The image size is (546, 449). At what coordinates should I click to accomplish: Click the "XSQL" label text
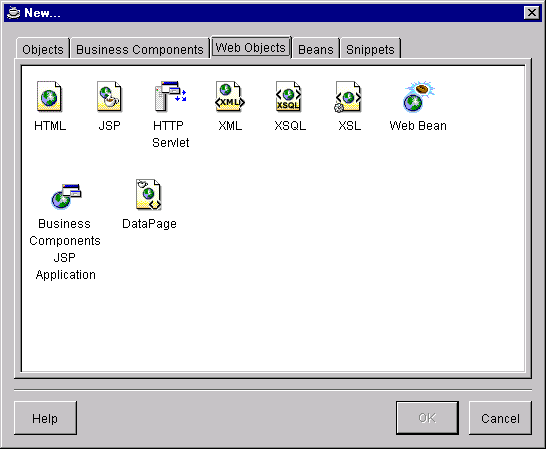[290, 126]
